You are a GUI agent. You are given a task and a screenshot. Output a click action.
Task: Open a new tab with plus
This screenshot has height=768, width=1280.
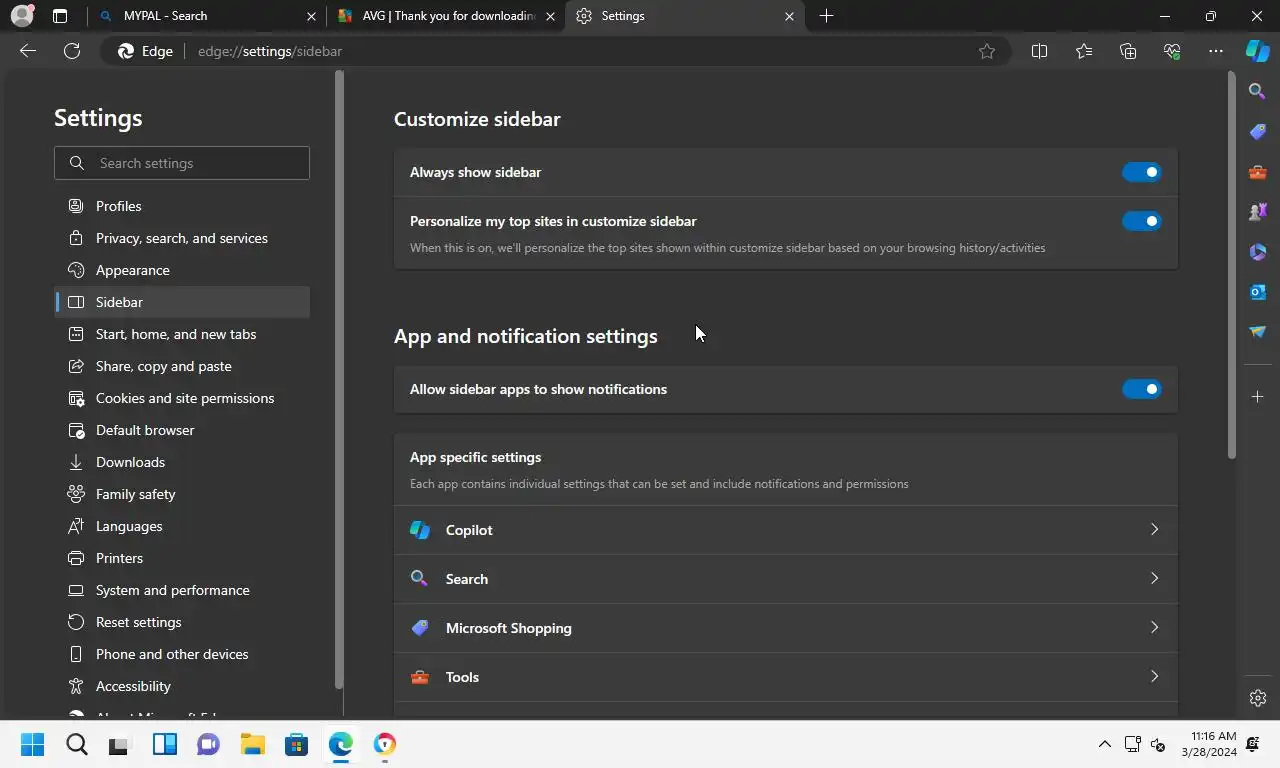[826, 16]
